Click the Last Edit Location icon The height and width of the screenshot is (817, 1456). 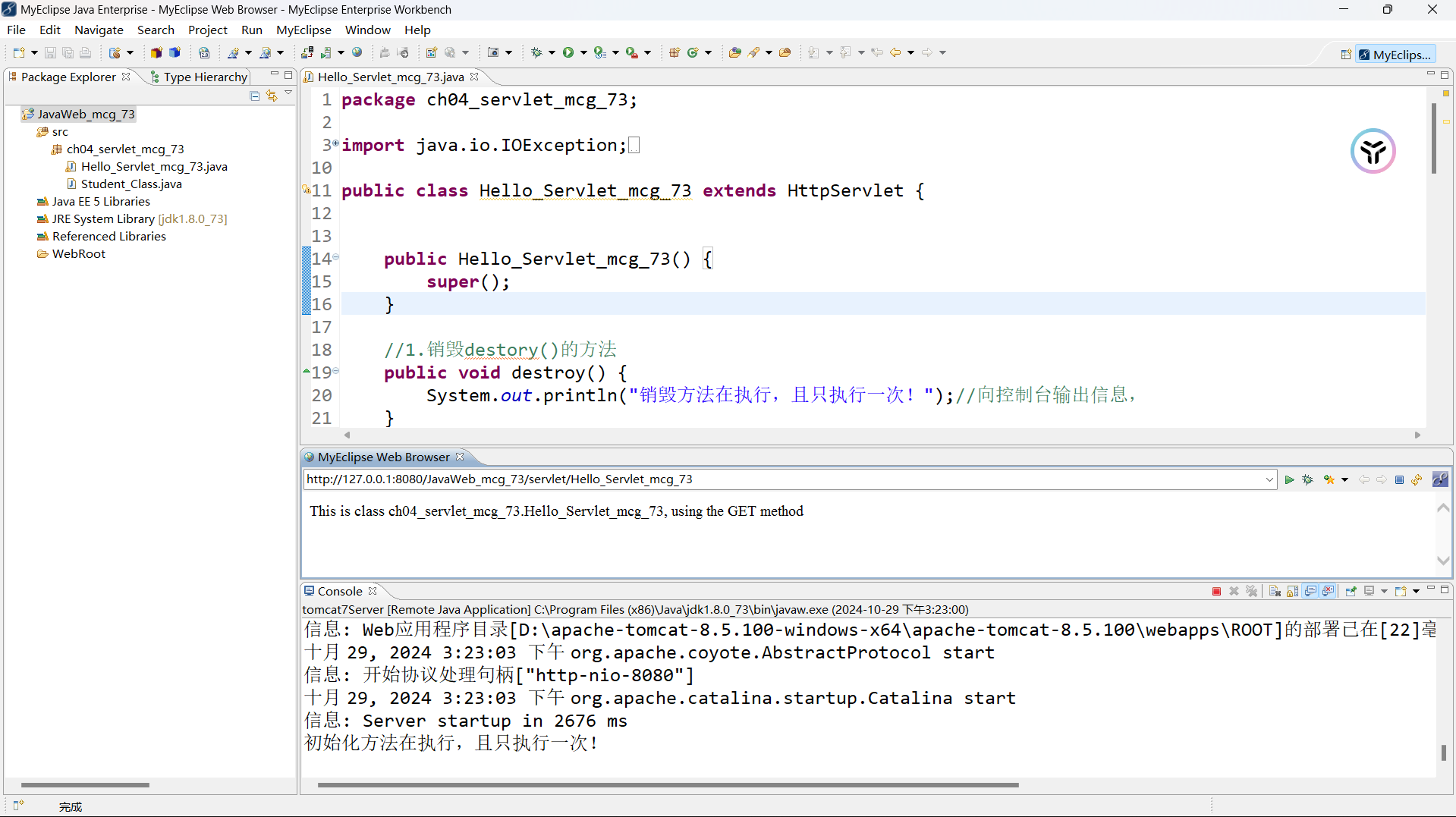pyautogui.click(x=877, y=52)
